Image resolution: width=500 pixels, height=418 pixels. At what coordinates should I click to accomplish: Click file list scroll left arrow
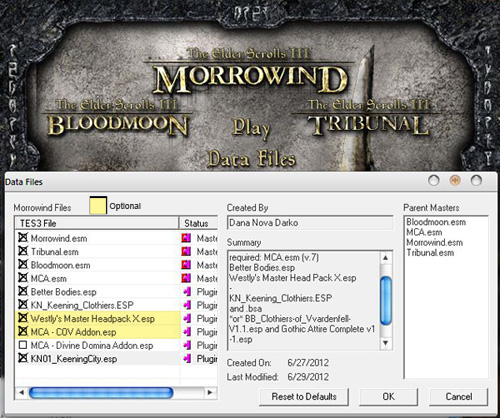21,393
